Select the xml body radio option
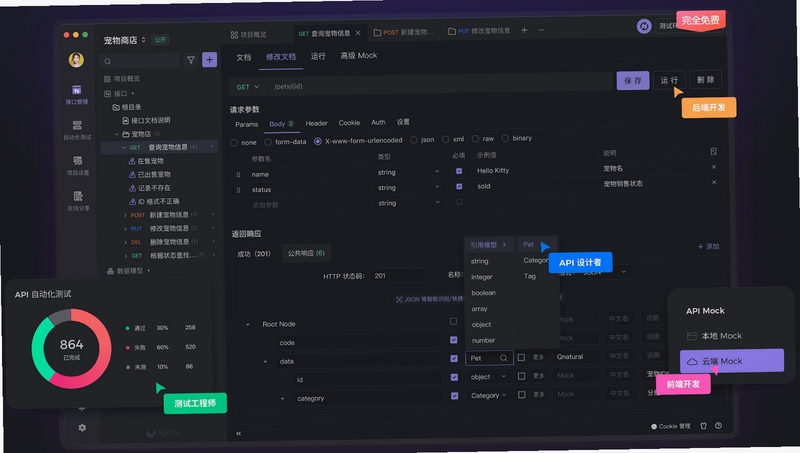The width and height of the screenshot is (800, 453). tap(445, 139)
